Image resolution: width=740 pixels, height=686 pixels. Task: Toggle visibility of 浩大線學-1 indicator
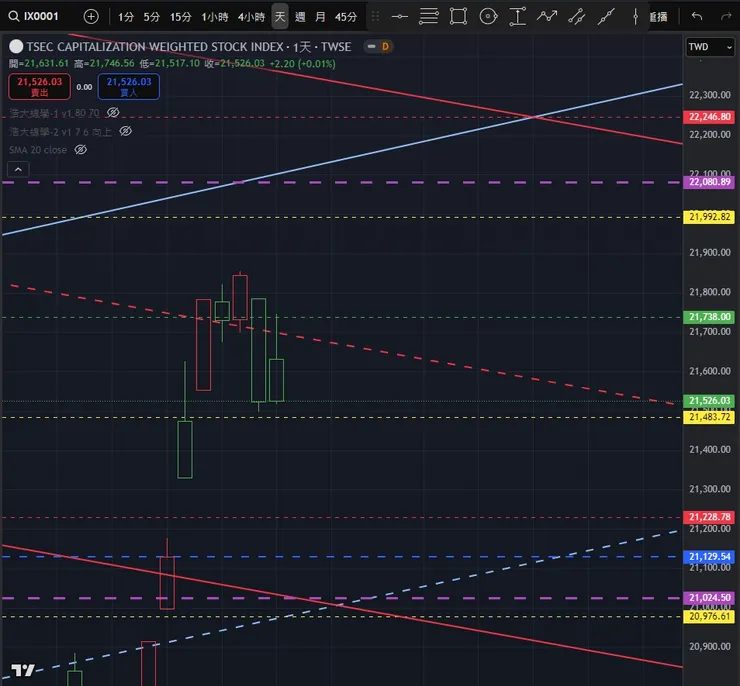point(113,112)
